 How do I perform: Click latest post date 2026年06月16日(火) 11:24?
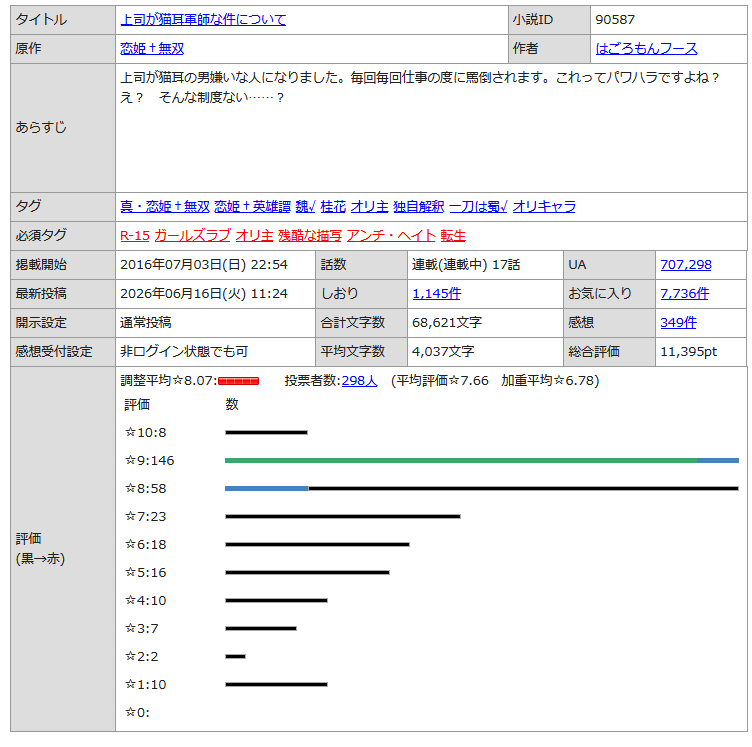204,293
